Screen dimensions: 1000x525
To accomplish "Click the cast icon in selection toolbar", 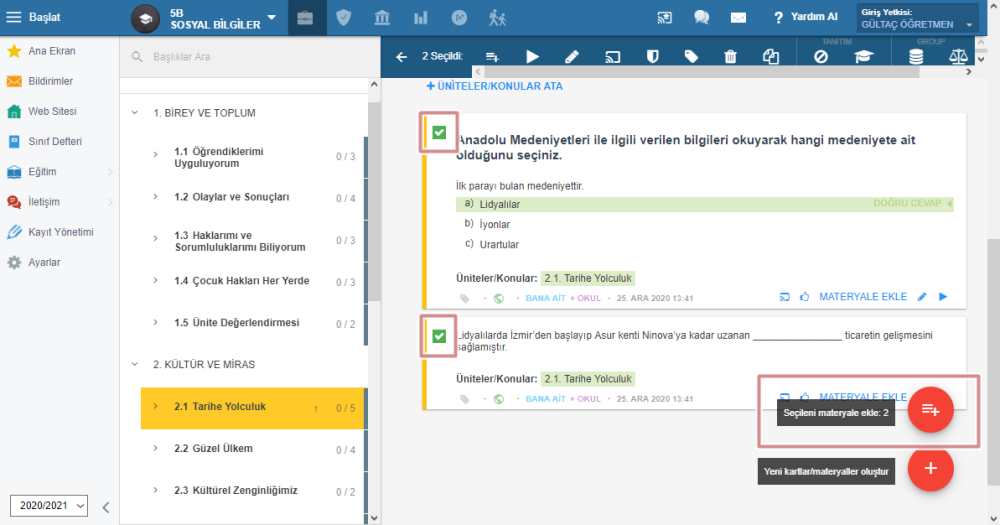I will (x=612, y=57).
